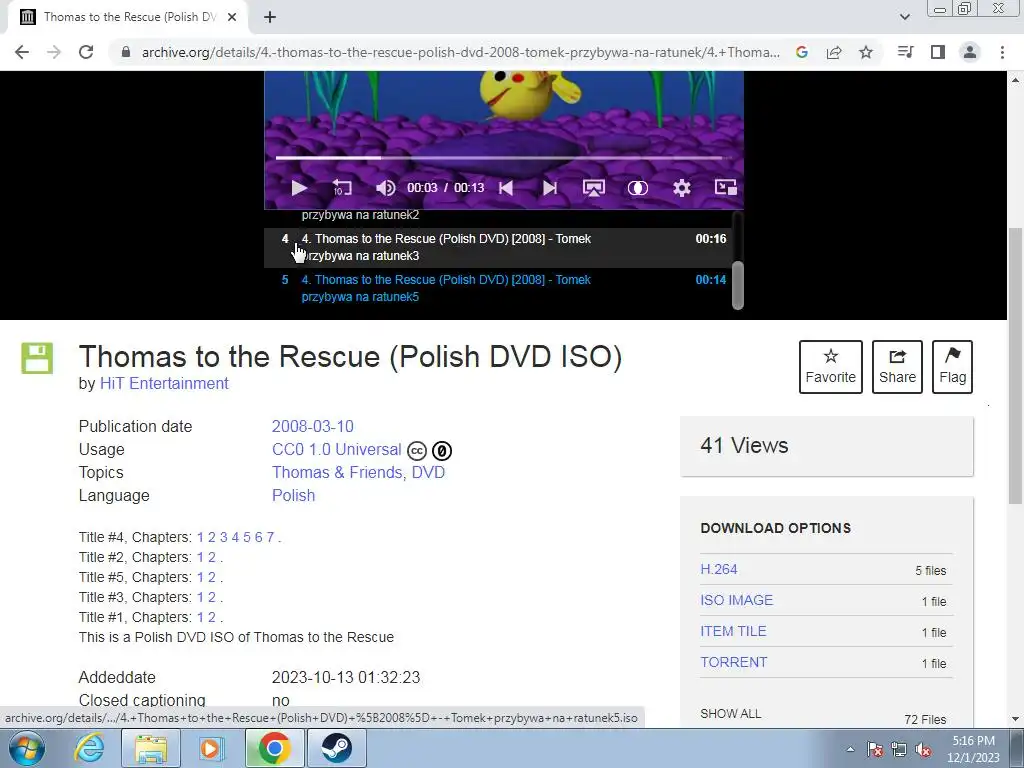Skip to previous playlist item
The image size is (1024, 768).
[505, 188]
